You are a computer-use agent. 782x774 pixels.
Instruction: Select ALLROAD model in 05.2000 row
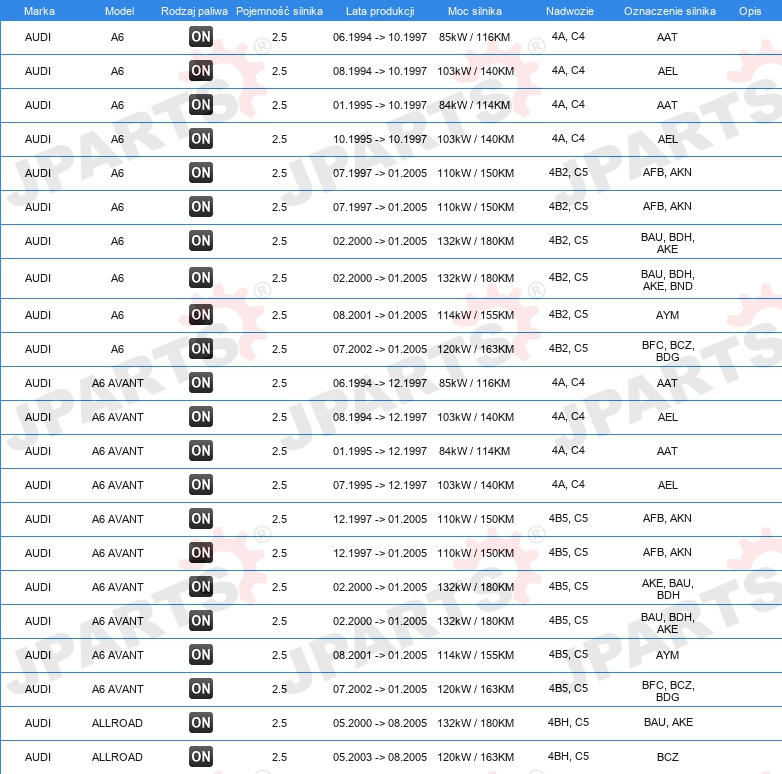click(x=117, y=723)
